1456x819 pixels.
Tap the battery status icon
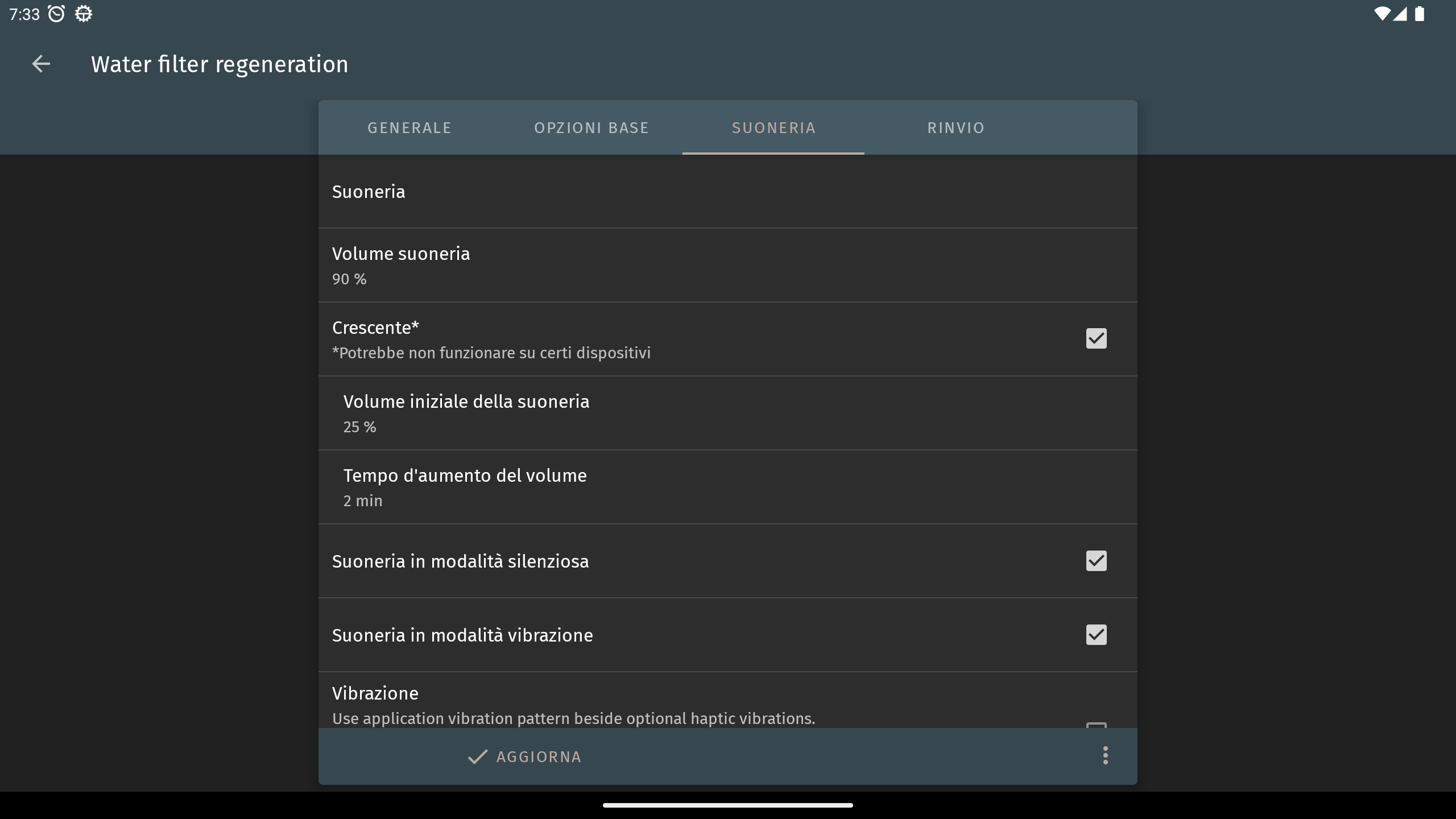pos(1420,14)
